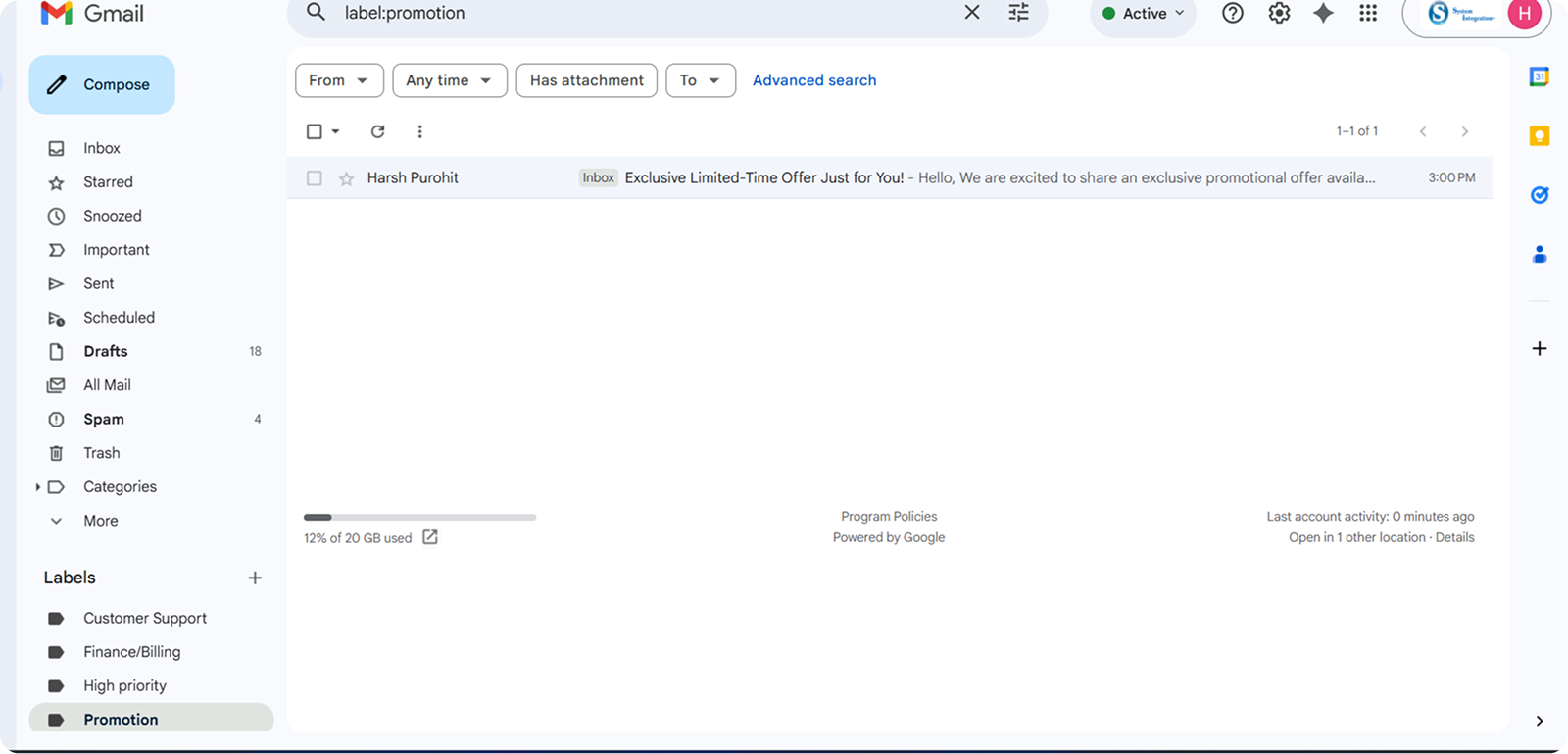The height and width of the screenshot is (754, 1568).
Task: Open the Customer Support label
Action: coord(145,618)
